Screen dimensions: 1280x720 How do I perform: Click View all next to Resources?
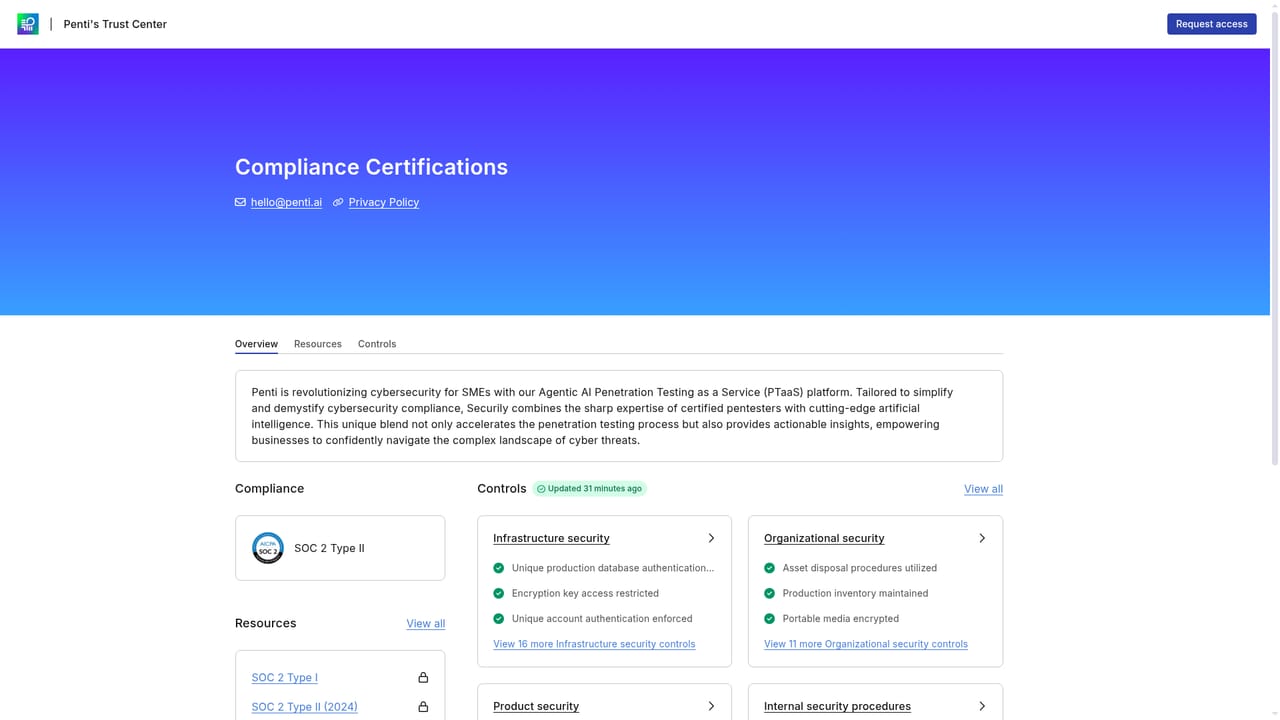coord(426,624)
